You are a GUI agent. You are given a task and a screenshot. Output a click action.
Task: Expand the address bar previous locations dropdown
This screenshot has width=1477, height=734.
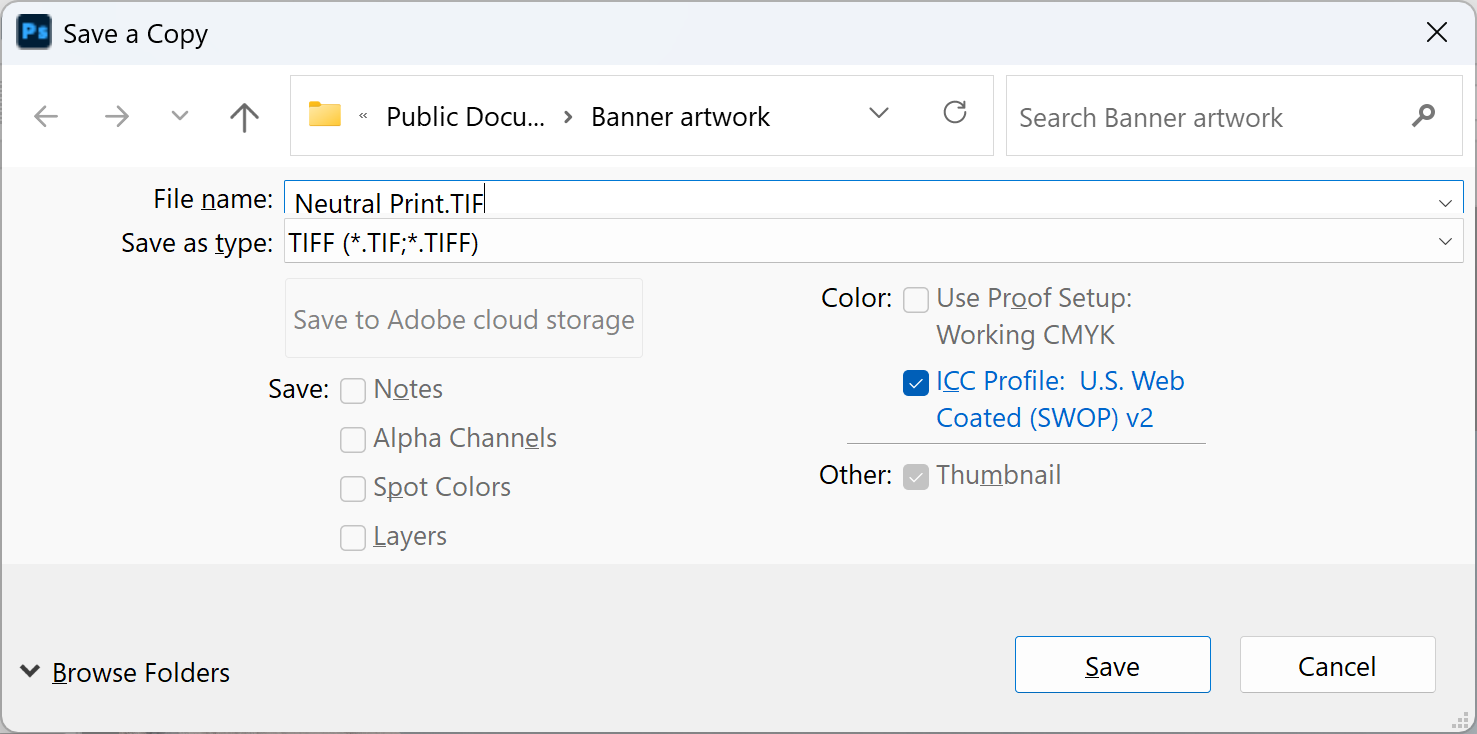click(879, 113)
